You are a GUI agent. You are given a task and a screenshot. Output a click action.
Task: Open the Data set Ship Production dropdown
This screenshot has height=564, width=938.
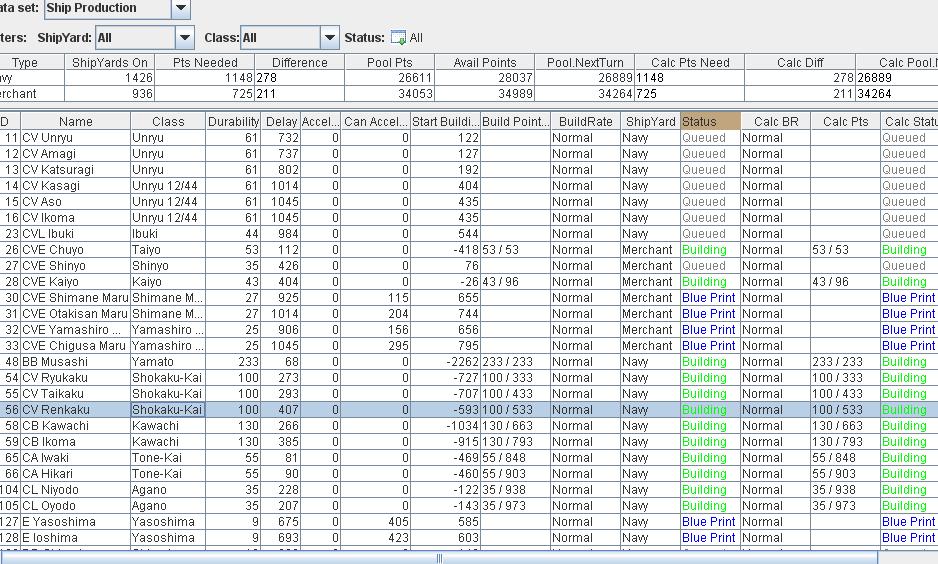(x=180, y=8)
